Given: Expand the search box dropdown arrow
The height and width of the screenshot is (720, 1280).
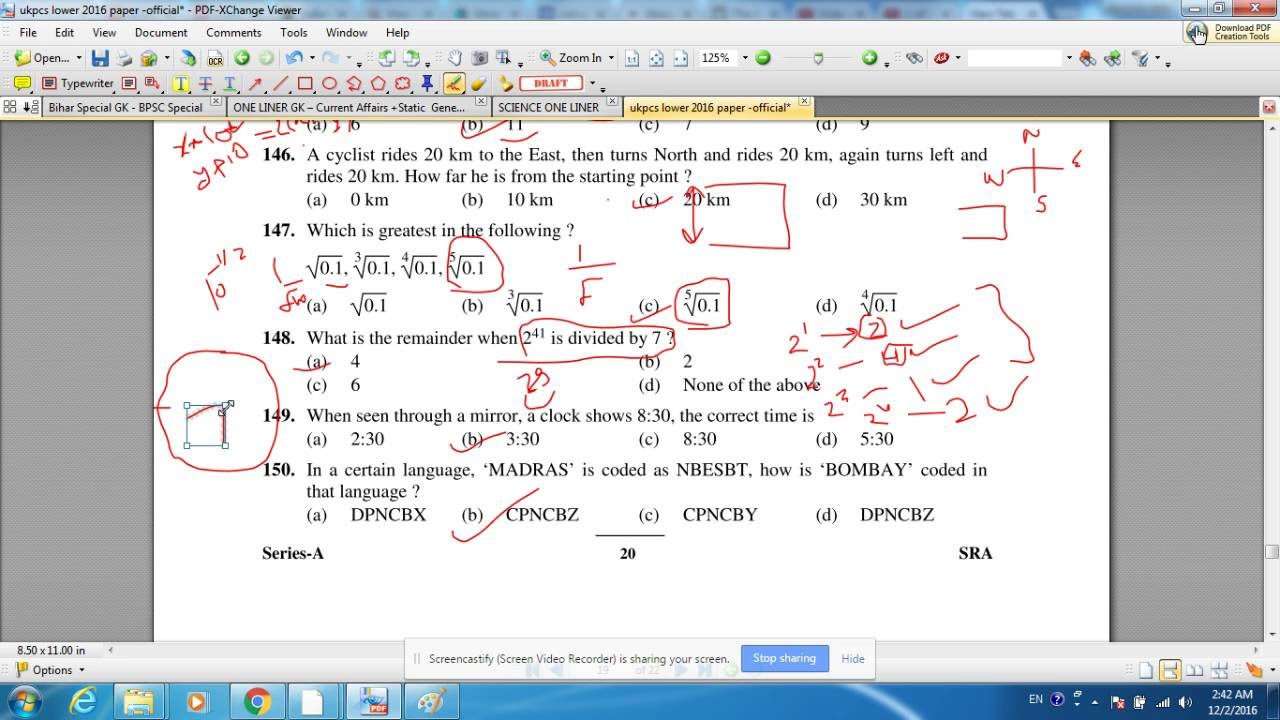Looking at the screenshot, I should [1069, 58].
